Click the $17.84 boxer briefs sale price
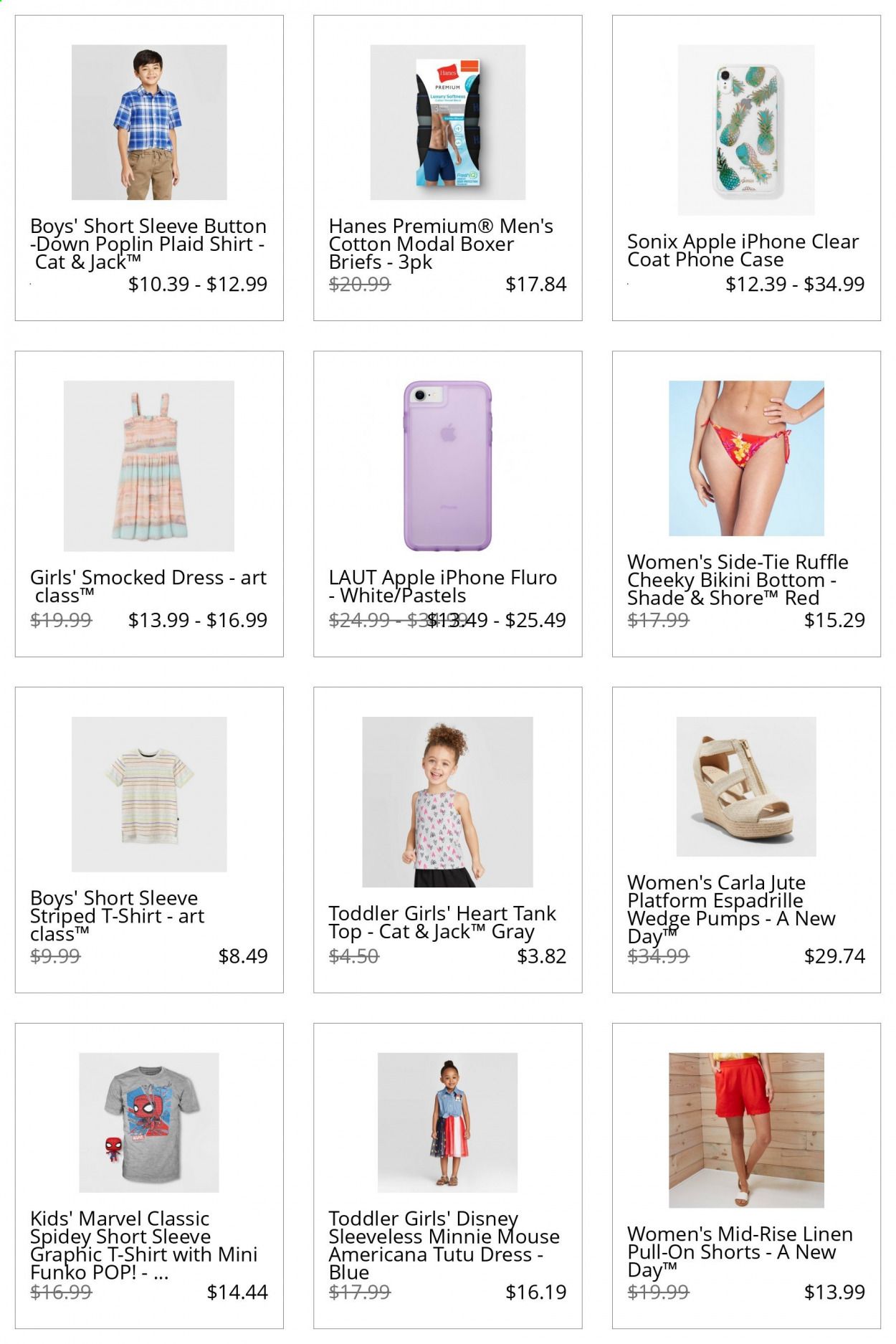Viewport: 896px width, 1344px height. pyautogui.click(x=536, y=285)
